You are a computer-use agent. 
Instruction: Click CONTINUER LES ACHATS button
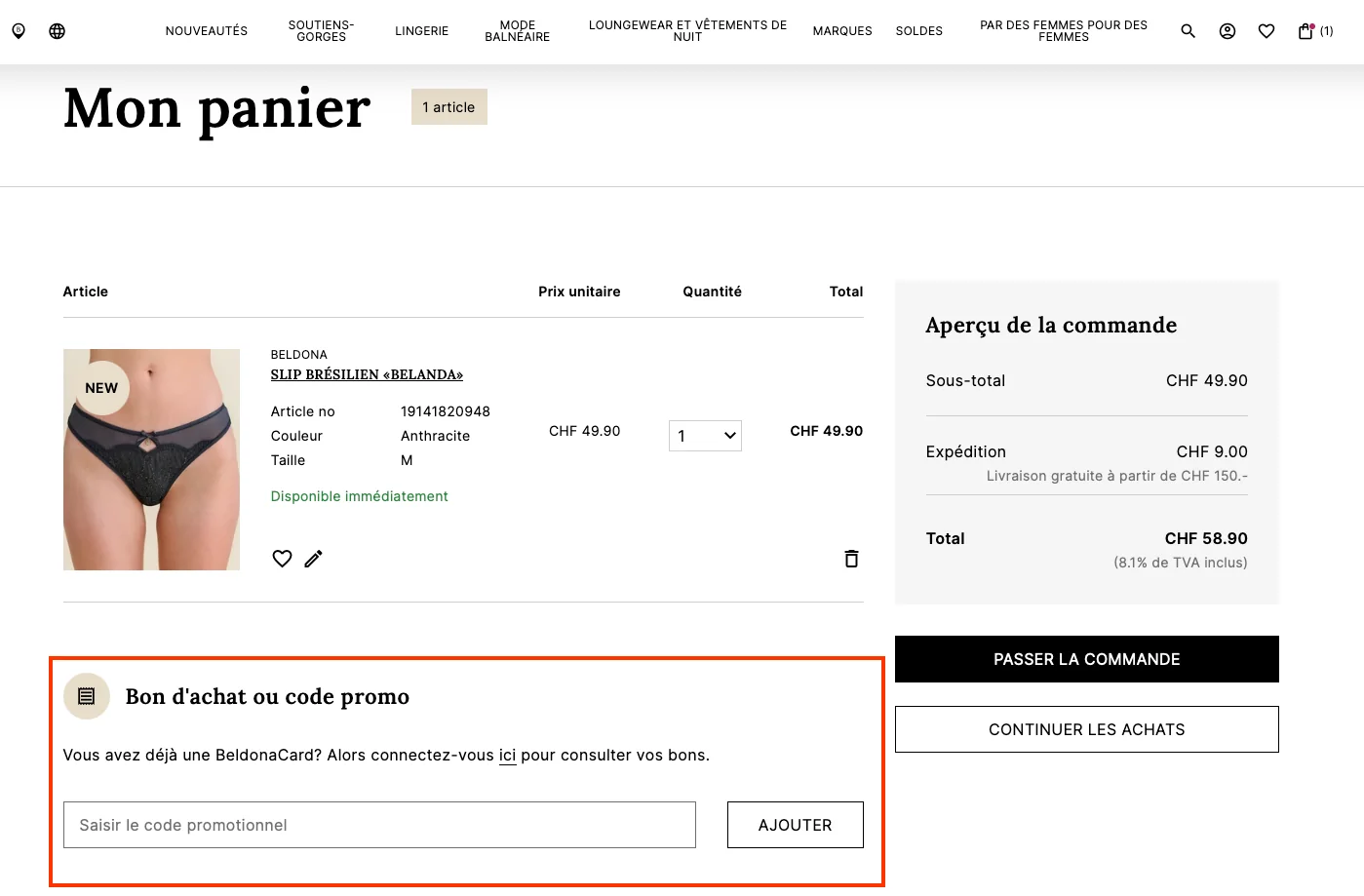pyautogui.click(x=1086, y=728)
